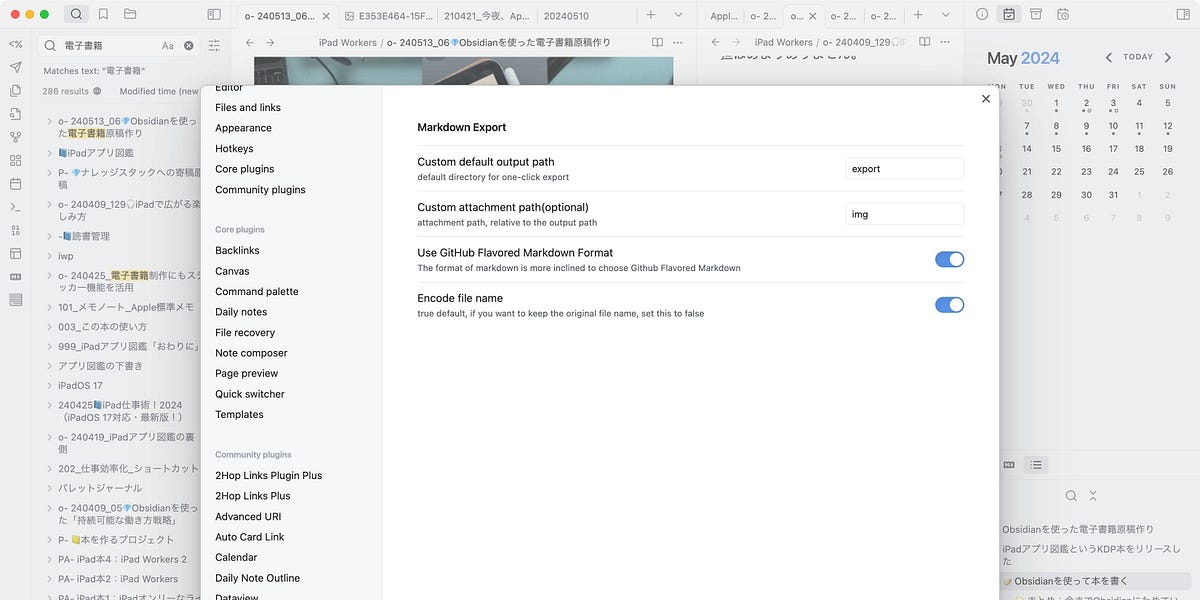Viewport: 1200px width, 600px height.
Task: Click TODAY in the calendar
Action: point(1138,57)
